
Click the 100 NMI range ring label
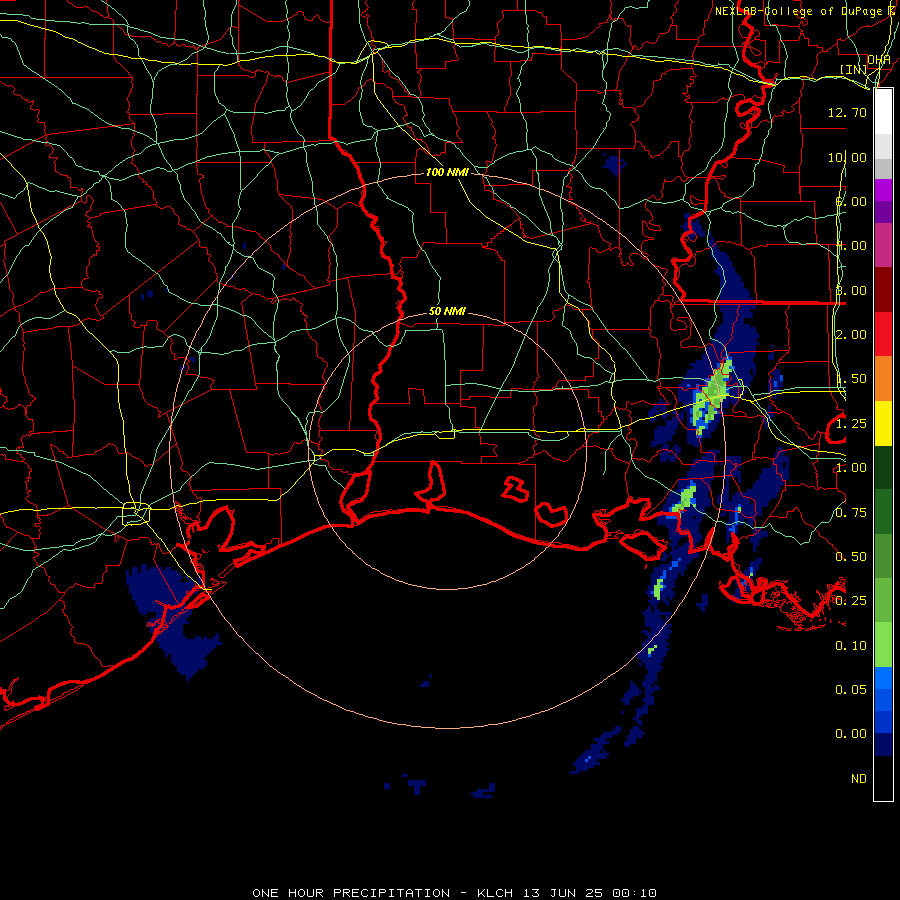click(447, 172)
